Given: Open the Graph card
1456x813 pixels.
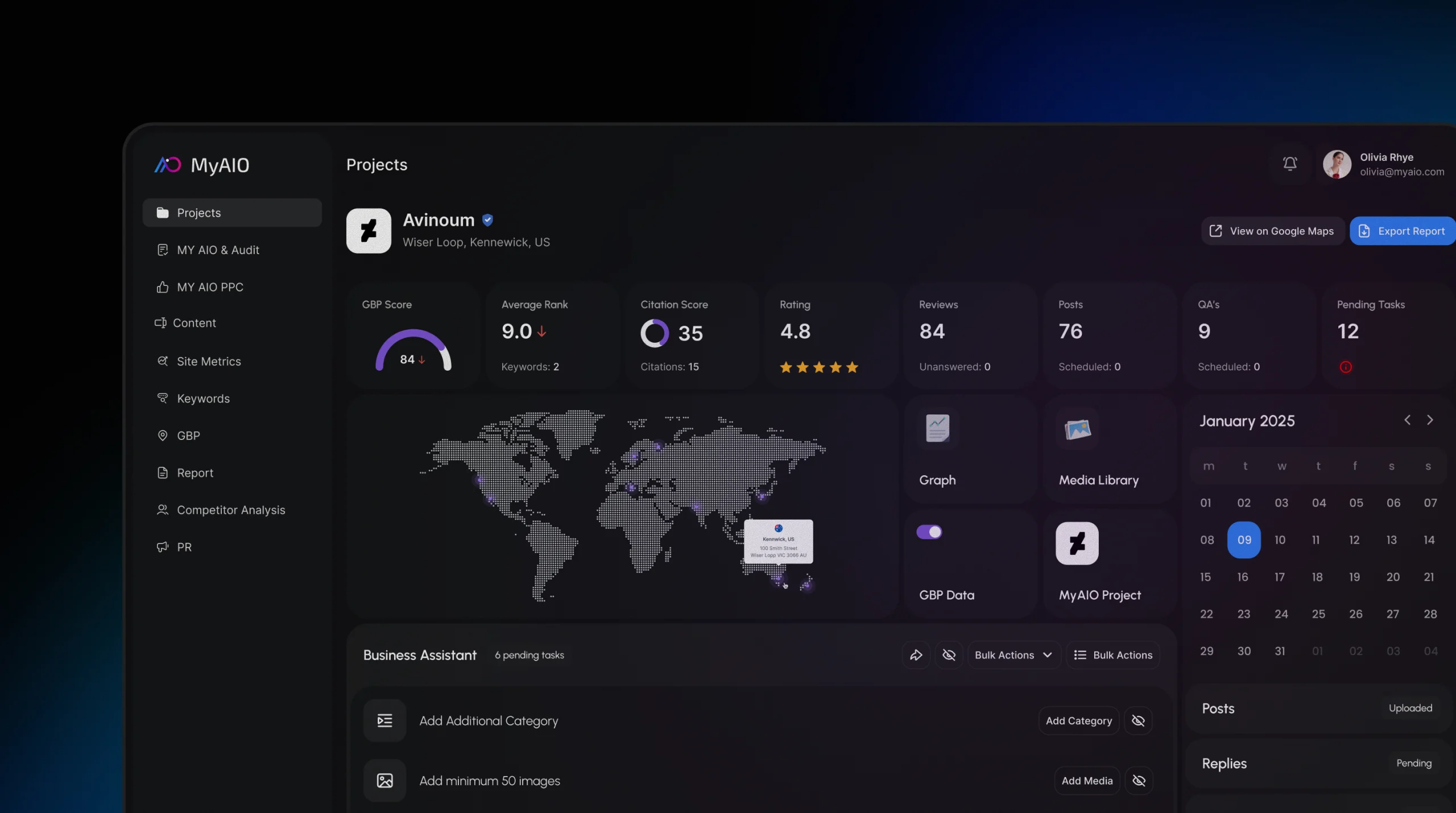Looking at the screenshot, I should pos(971,449).
